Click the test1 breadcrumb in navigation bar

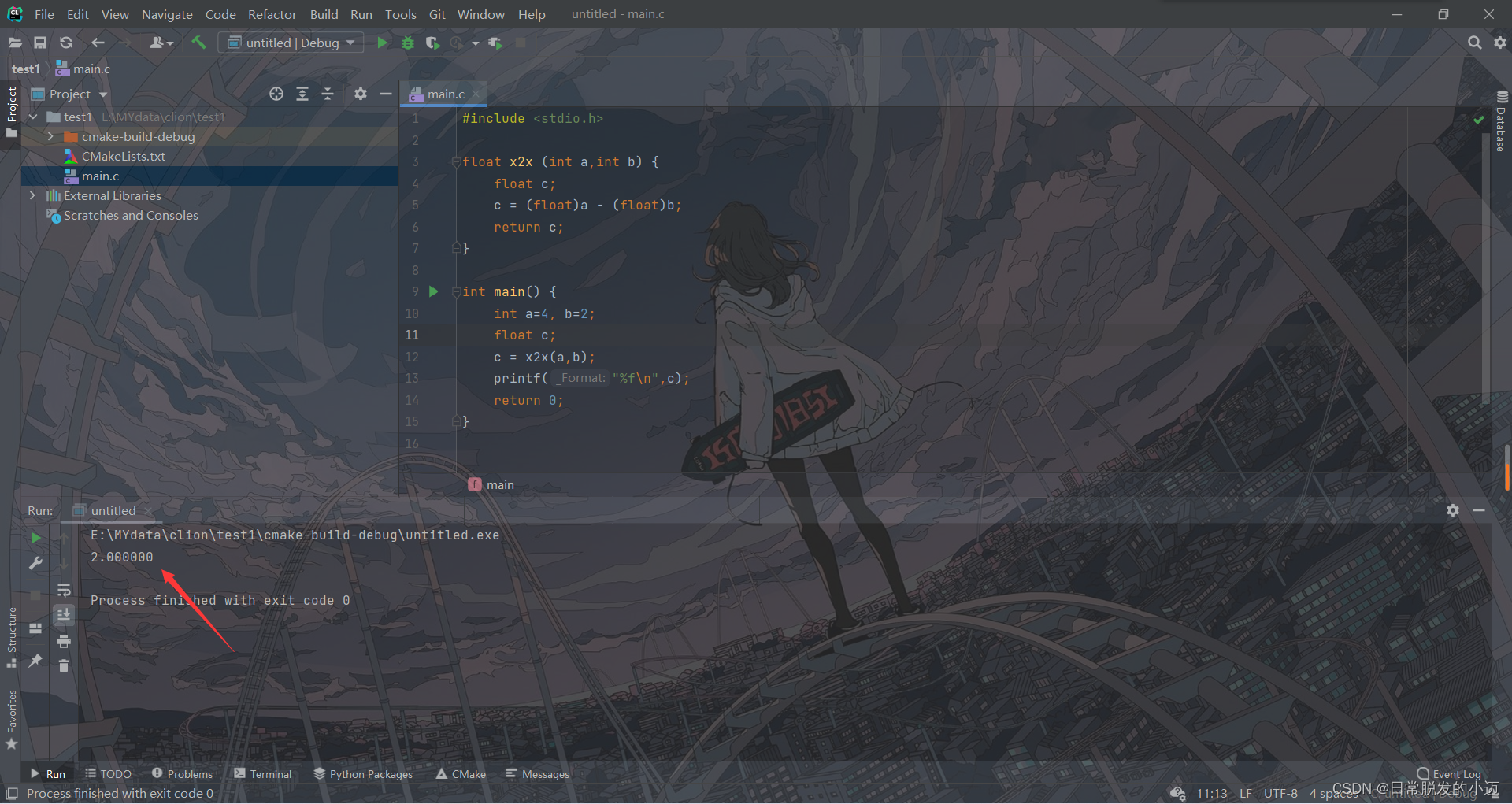(x=25, y=69)
